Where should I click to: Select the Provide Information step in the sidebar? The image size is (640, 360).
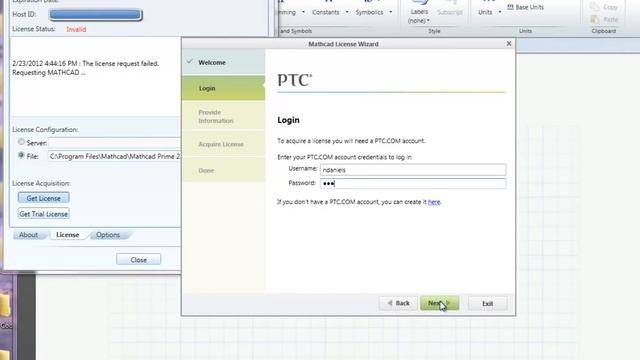[223, 116]
